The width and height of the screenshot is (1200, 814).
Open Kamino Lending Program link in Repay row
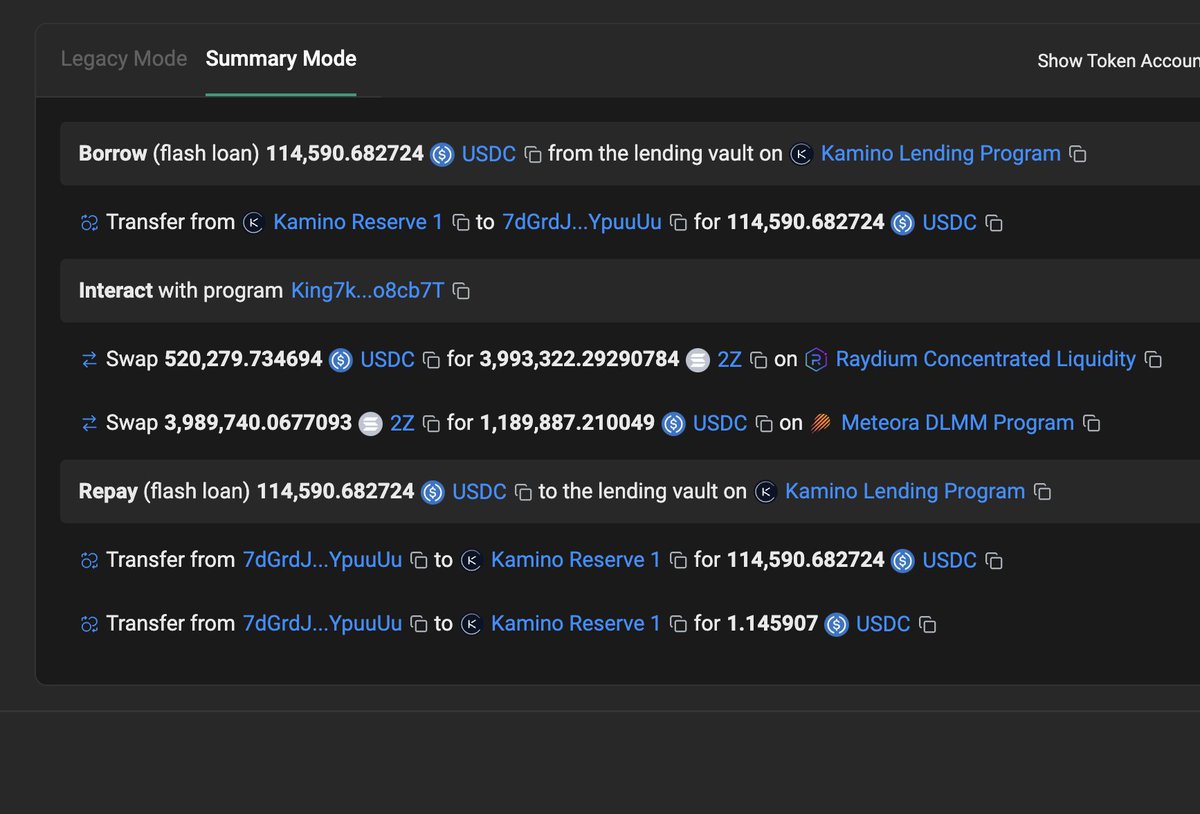[905, 491]
